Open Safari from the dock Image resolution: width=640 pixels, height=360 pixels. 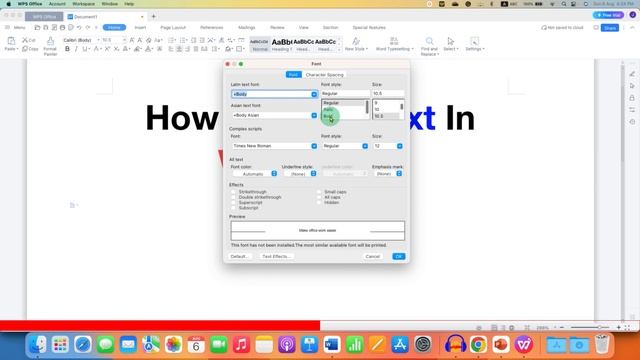83,345
